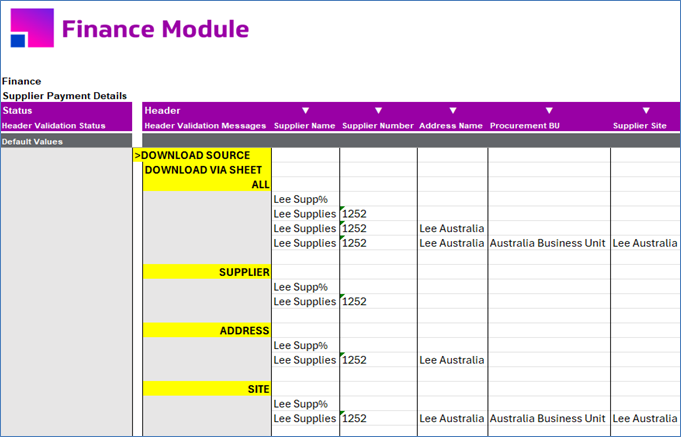The image size is (681, 437).
Task: Open the Supplier Name filter arrow
Action: (305, 111)
